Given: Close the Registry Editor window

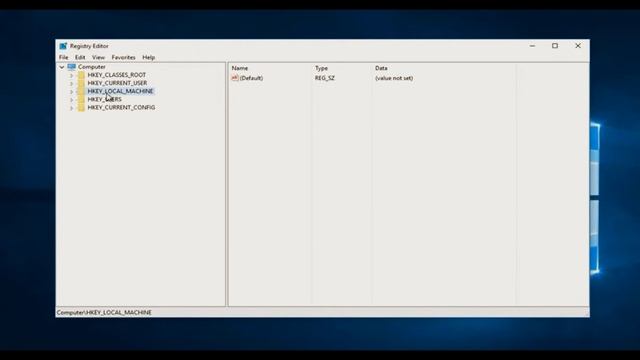Looking at the screenshot, I should pos(578,46).
